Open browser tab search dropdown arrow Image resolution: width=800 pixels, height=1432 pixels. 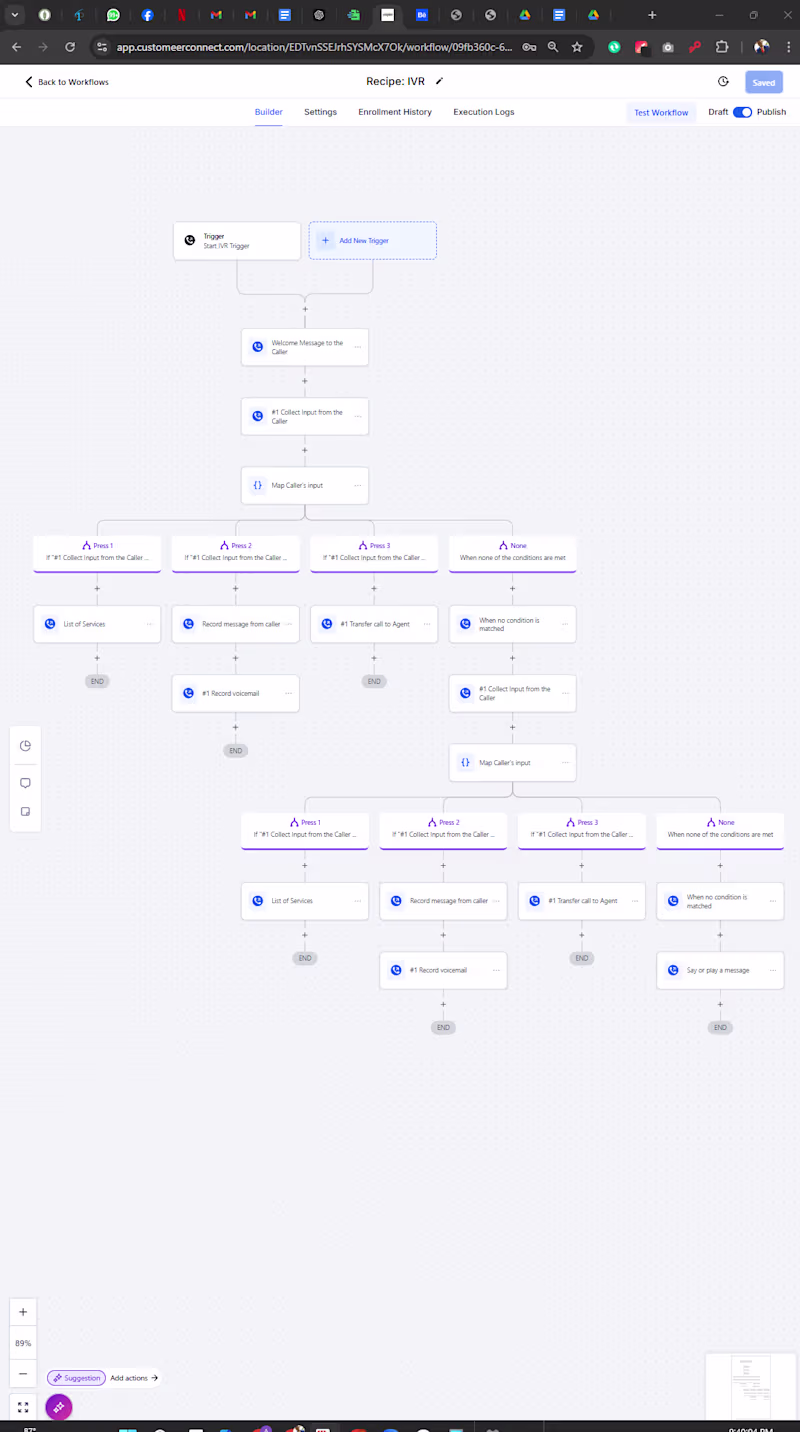15,15
